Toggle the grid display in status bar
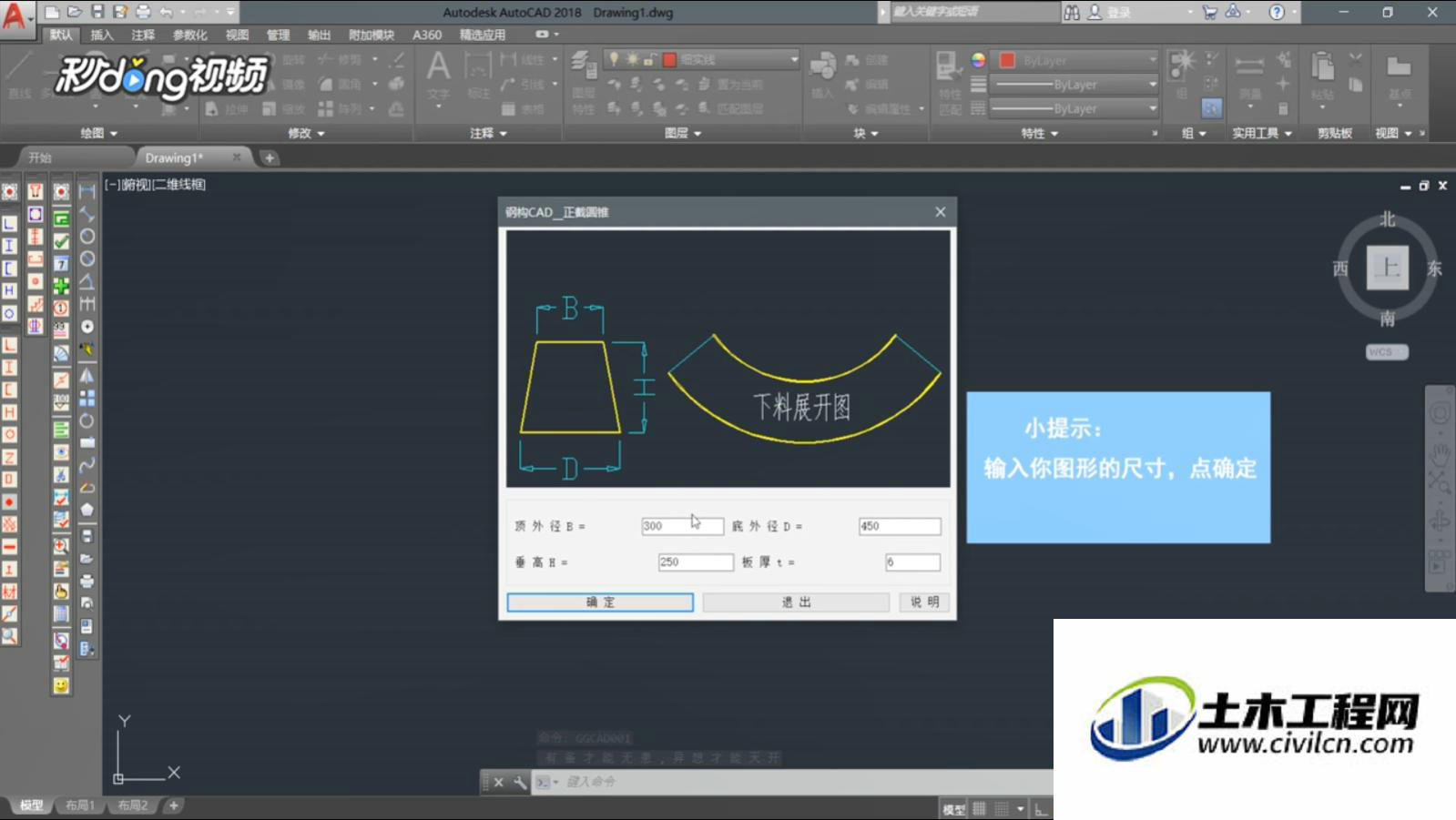Viewport: 1456px width, 820px height. coord(980,809)
